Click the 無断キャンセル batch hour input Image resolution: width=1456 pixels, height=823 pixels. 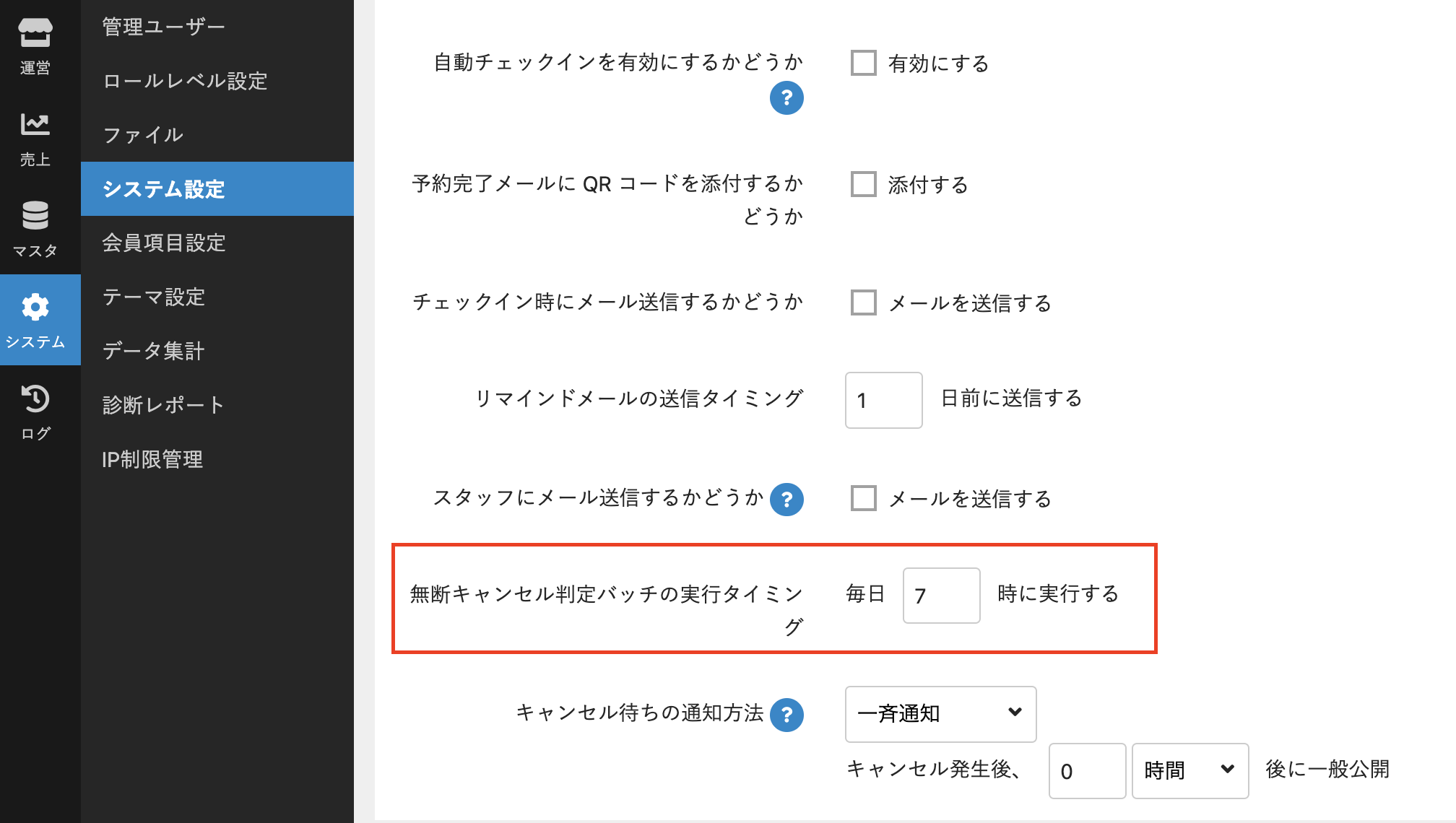click(941, 596)
